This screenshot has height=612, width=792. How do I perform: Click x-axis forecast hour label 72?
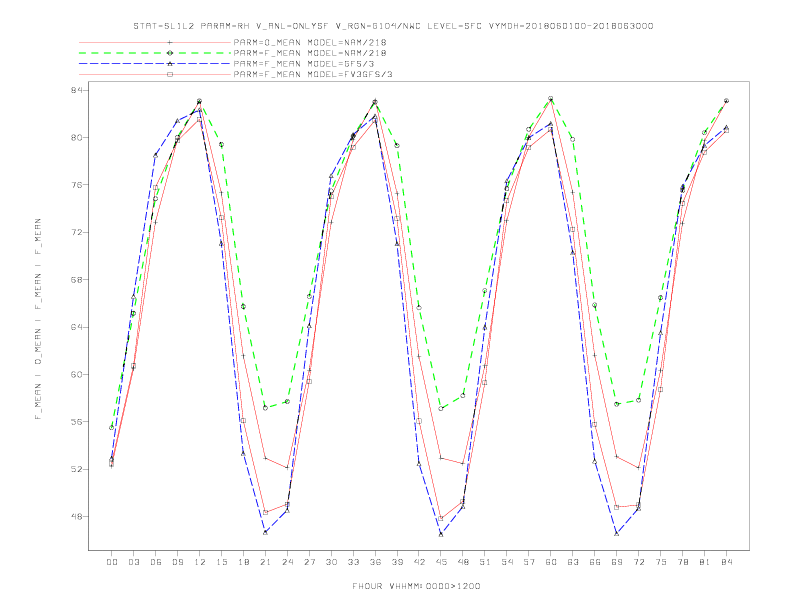click(639, 562)
